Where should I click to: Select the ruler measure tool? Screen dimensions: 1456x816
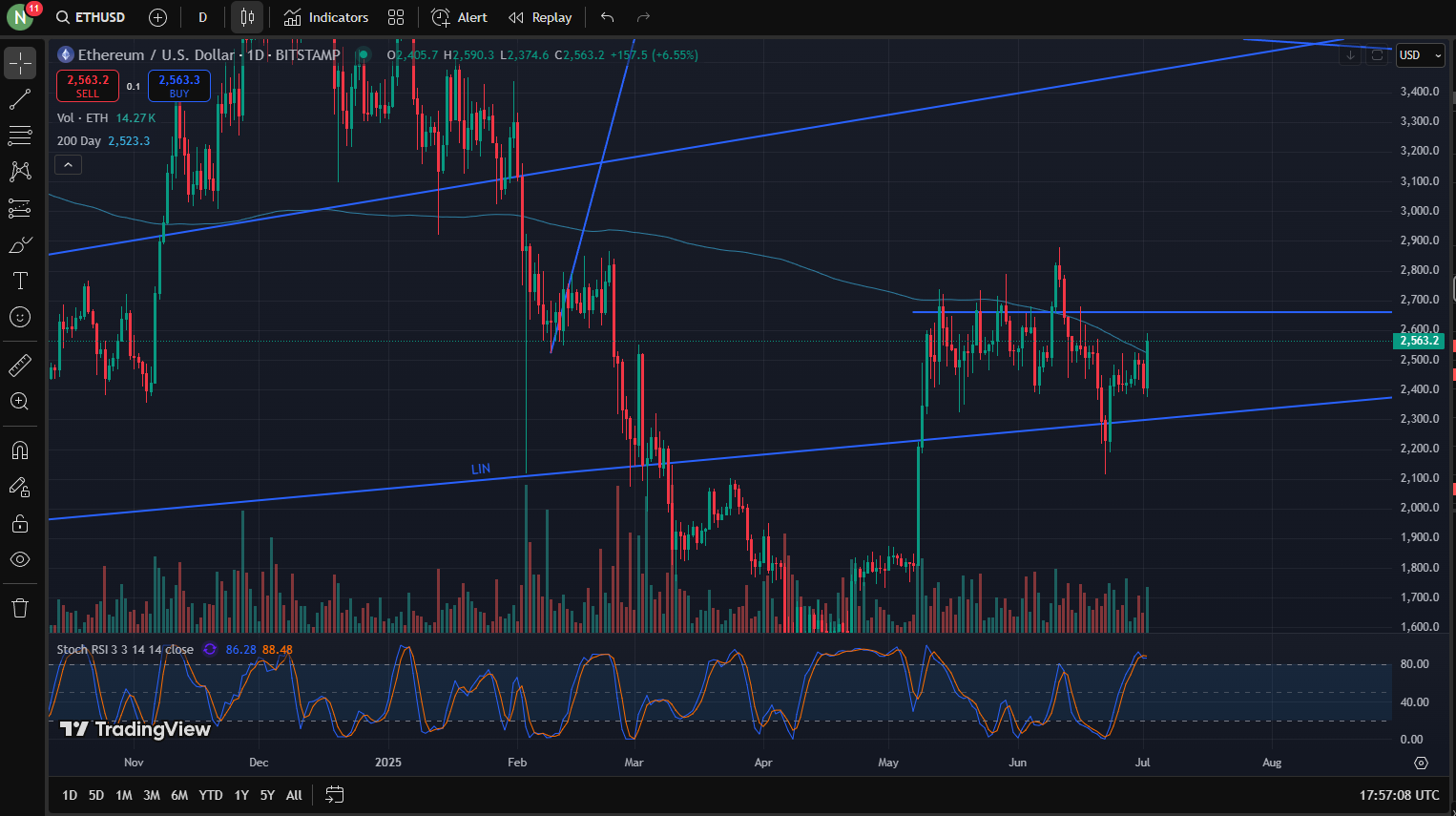(x=20, y=365)
